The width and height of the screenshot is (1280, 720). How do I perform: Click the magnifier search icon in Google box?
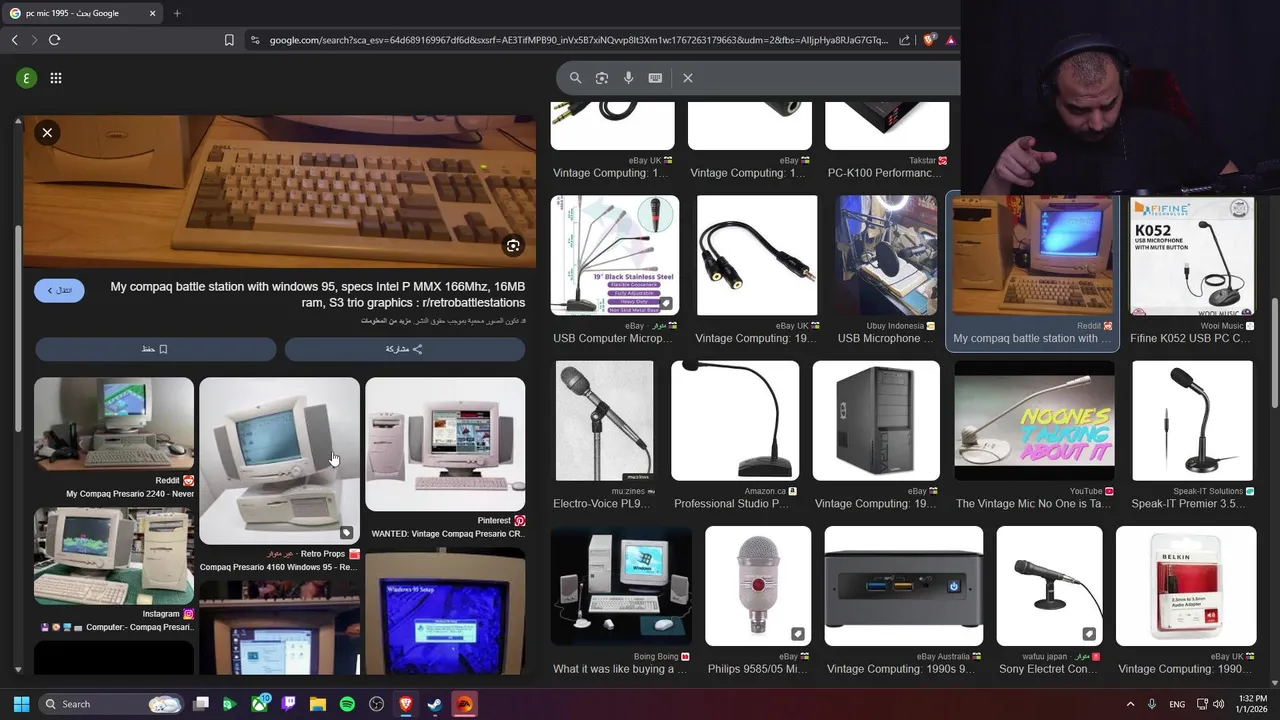click(x=575, y=78)
